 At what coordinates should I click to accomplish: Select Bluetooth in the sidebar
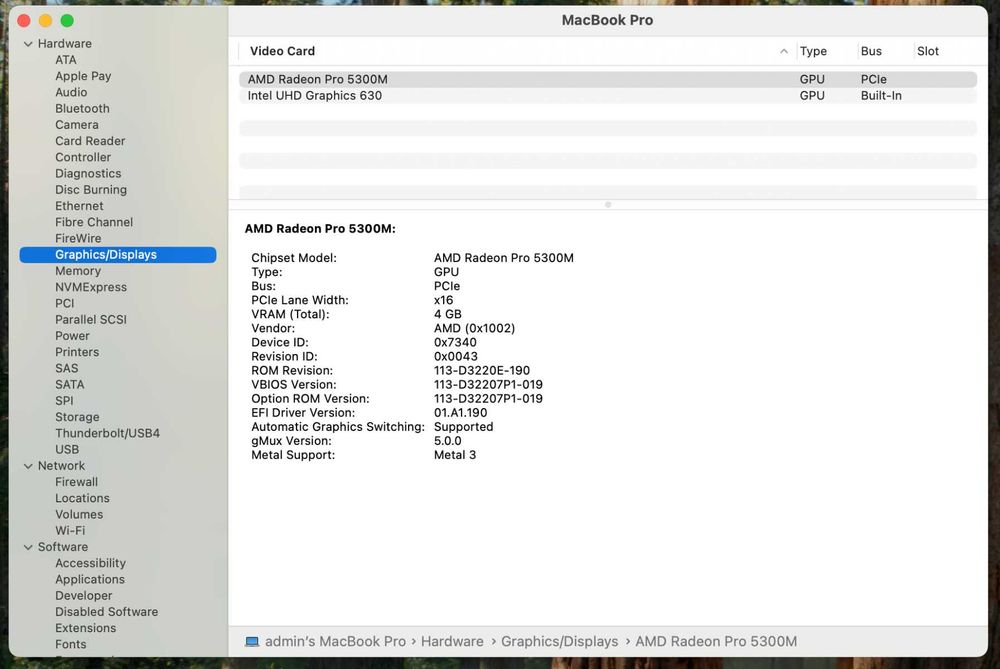tap(82, 108)
